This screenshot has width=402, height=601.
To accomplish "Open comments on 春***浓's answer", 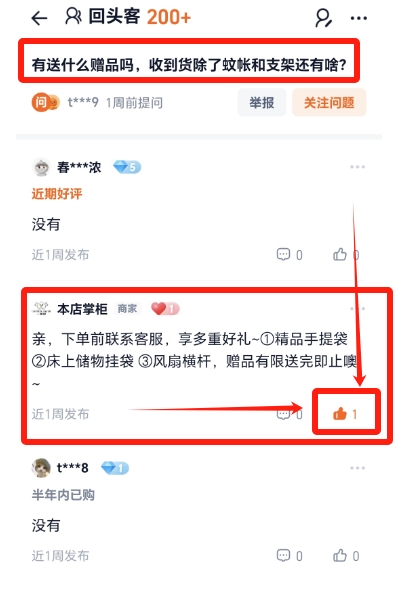I will (289, 255).
